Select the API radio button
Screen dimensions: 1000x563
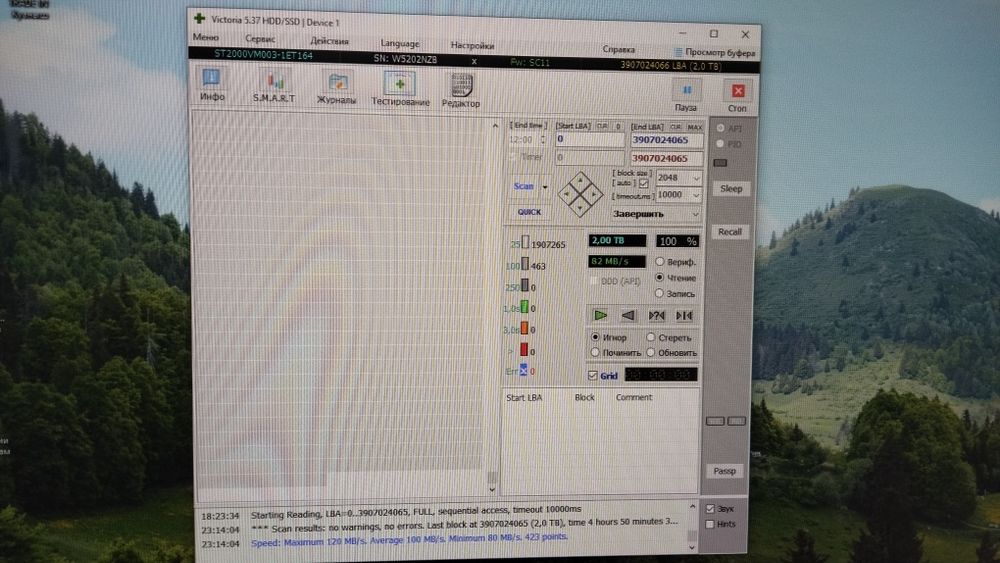721,128
